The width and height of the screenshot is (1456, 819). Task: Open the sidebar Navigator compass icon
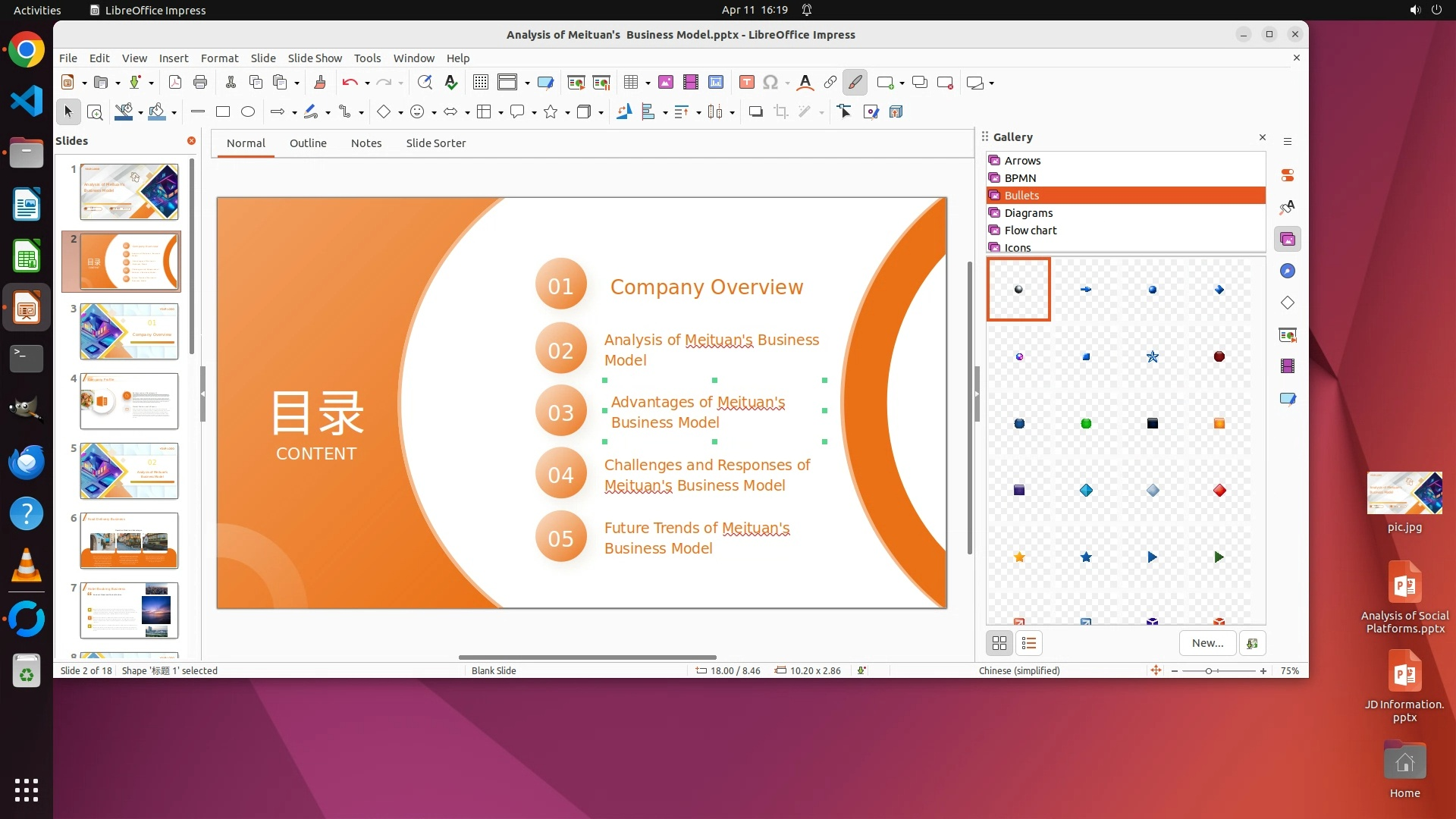(x=1288, y=271)
